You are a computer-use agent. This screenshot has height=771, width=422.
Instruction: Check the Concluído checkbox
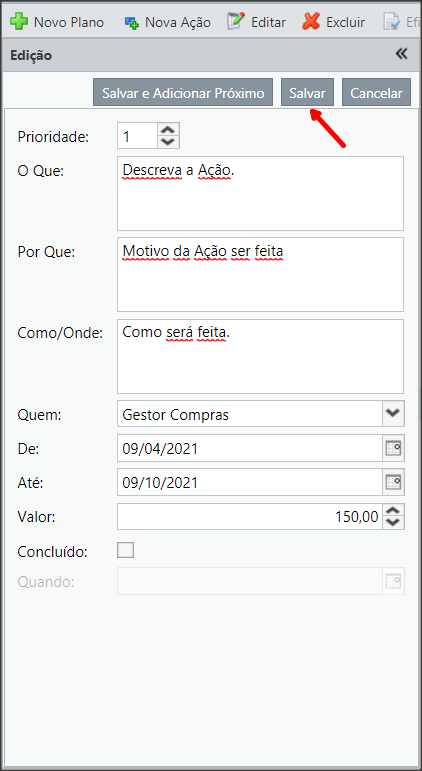pyautogui.click(x=125, y=550)
